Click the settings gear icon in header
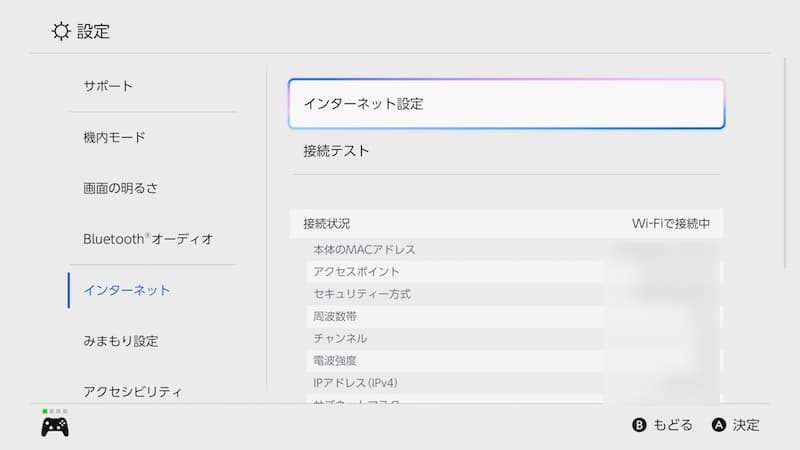The height and width of the screenshot is (450, 800). coord(61,31)
